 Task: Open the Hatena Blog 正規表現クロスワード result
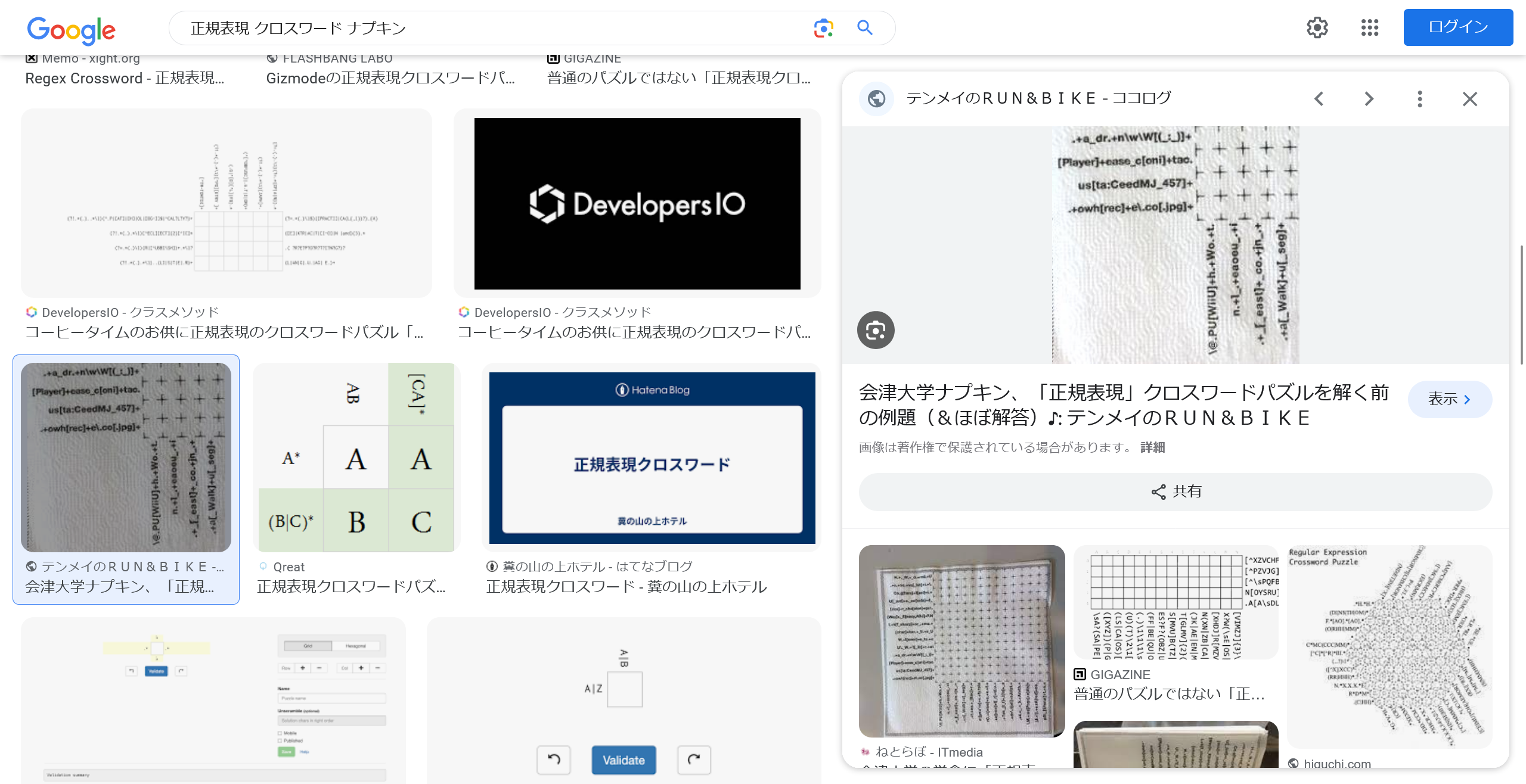[x=652, y=458]
